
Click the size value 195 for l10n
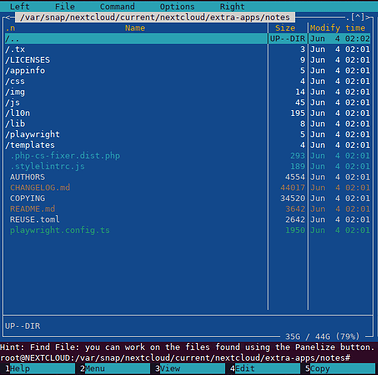coord(298,113)
